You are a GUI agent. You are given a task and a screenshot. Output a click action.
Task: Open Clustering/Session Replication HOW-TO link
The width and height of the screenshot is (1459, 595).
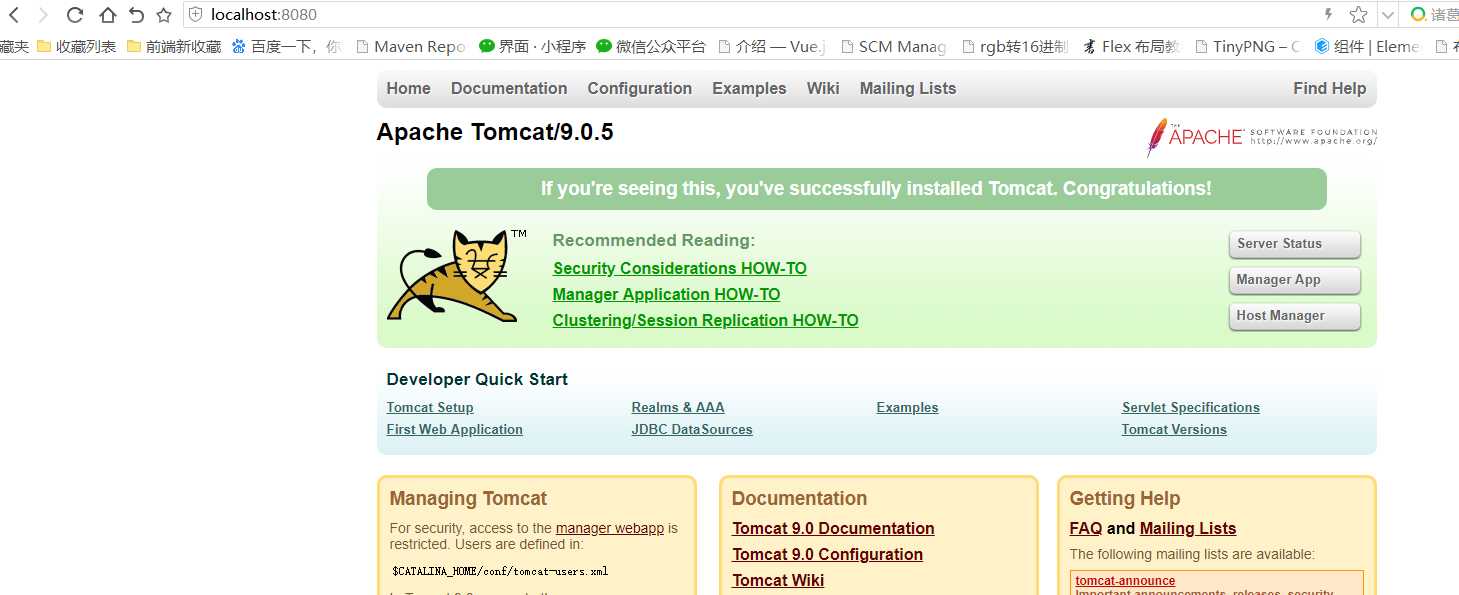(705, 320)
